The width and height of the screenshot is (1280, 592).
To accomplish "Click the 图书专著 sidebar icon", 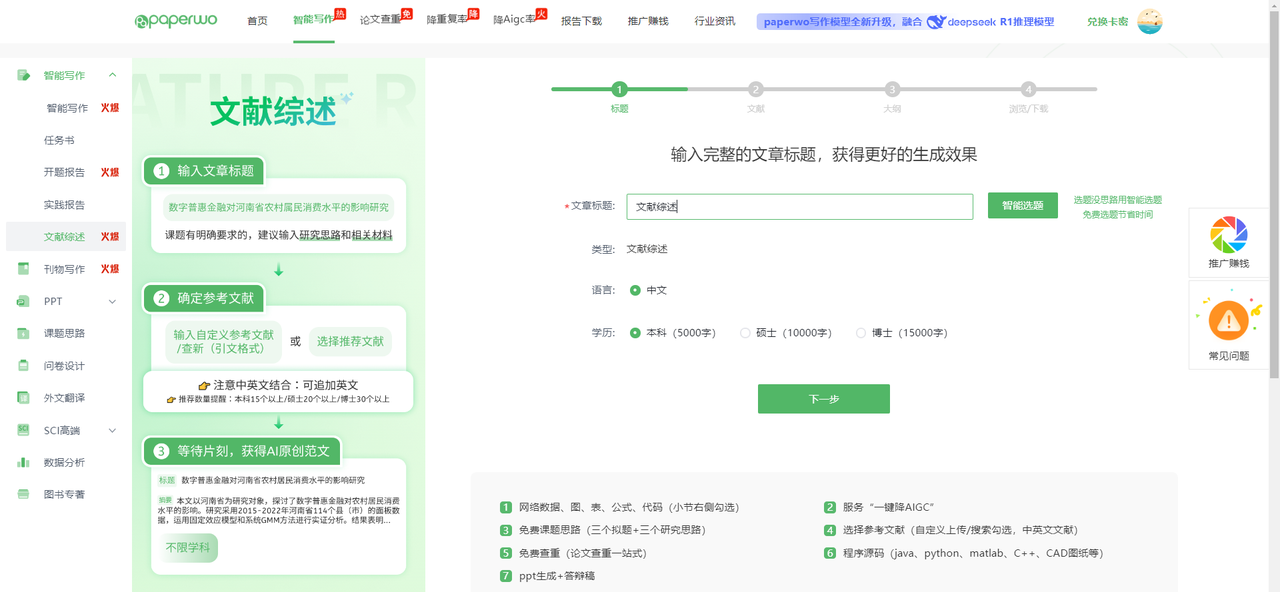I will [x=23, y=494].
